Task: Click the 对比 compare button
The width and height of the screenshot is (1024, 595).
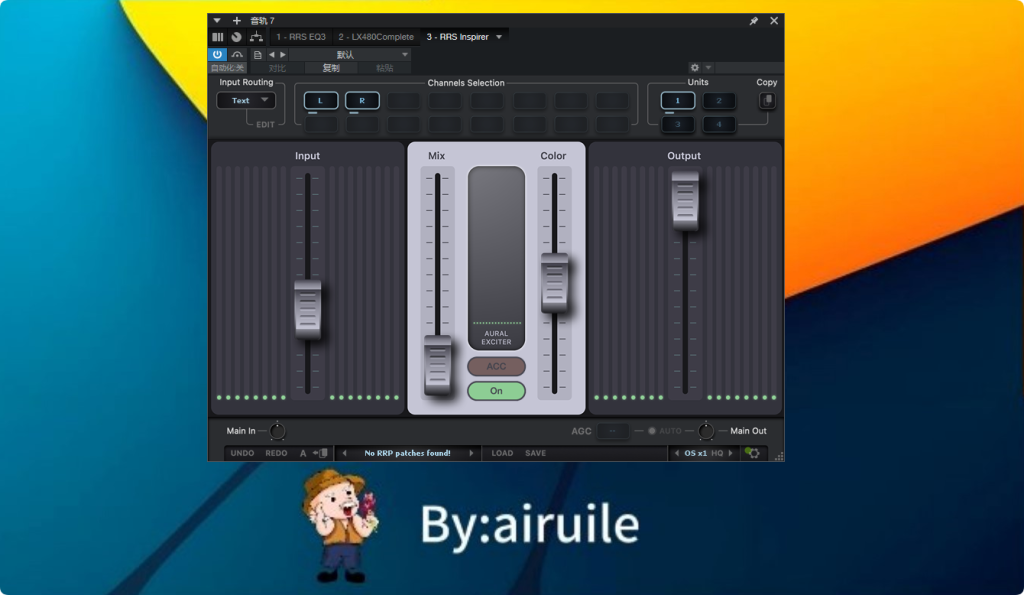Action: coord(277,68)
